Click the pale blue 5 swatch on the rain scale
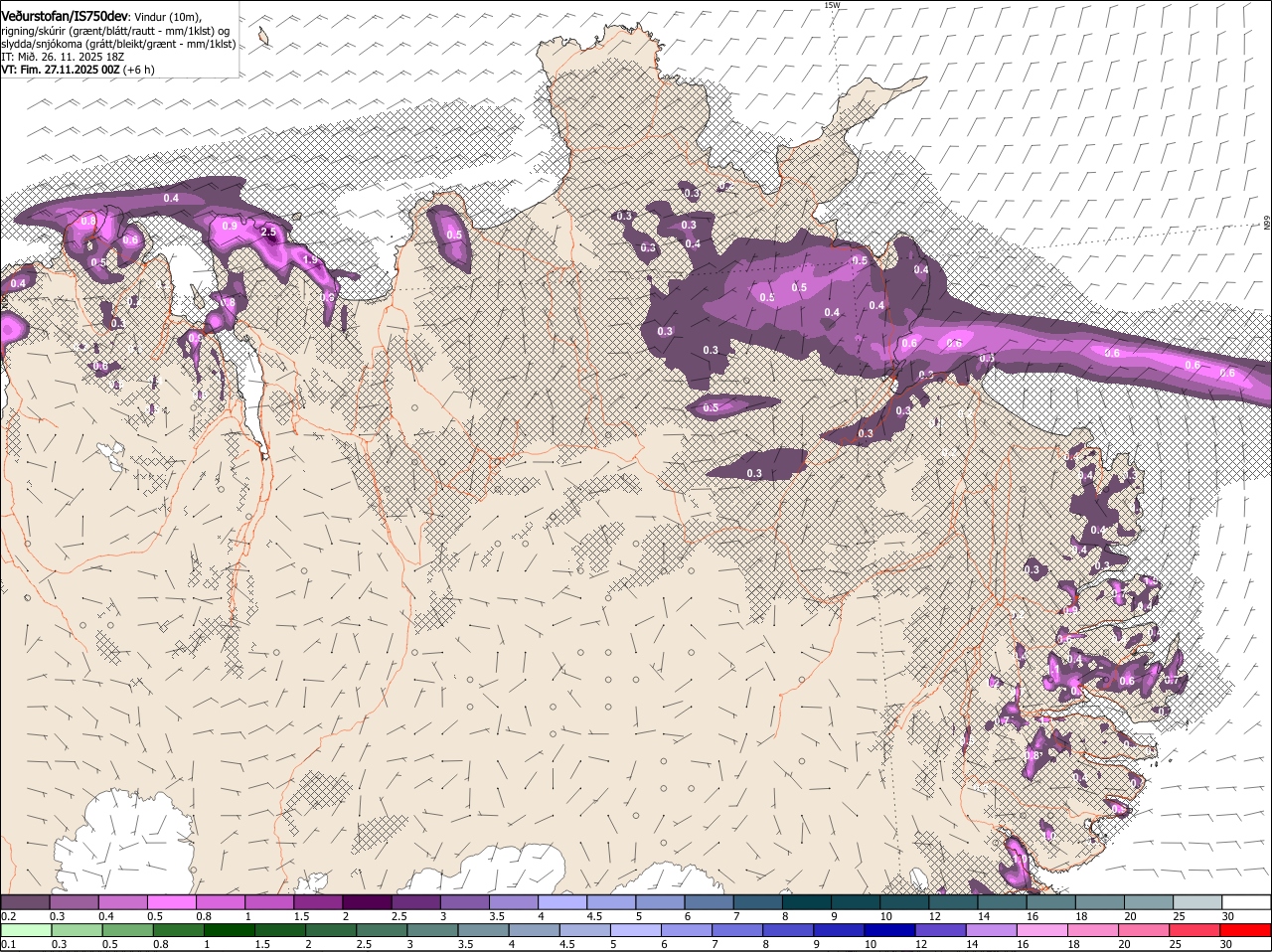 tap(636, 930)
